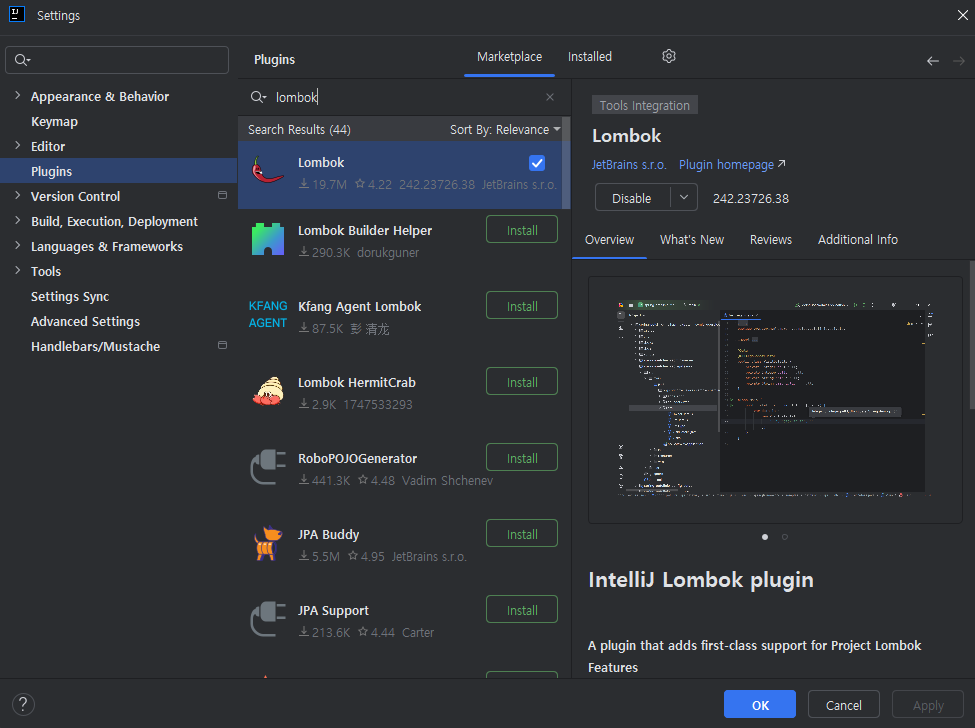Open search options magnifier in plugin search

(259, 97)
